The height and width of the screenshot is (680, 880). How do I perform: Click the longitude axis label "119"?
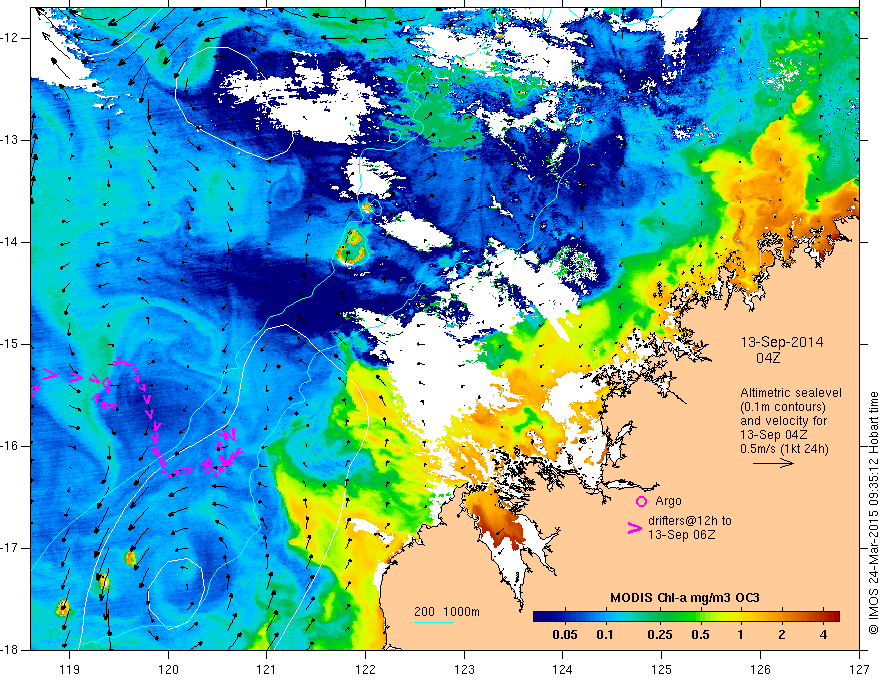70,669
